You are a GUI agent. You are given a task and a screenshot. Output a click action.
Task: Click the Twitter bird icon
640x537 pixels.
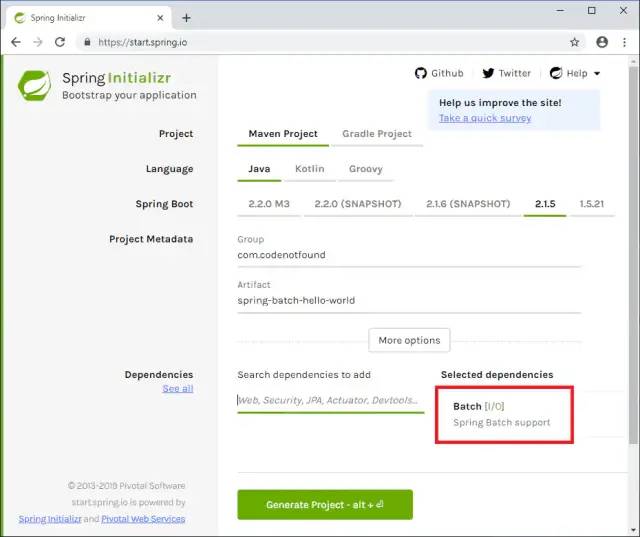click(x=488, y=73)
